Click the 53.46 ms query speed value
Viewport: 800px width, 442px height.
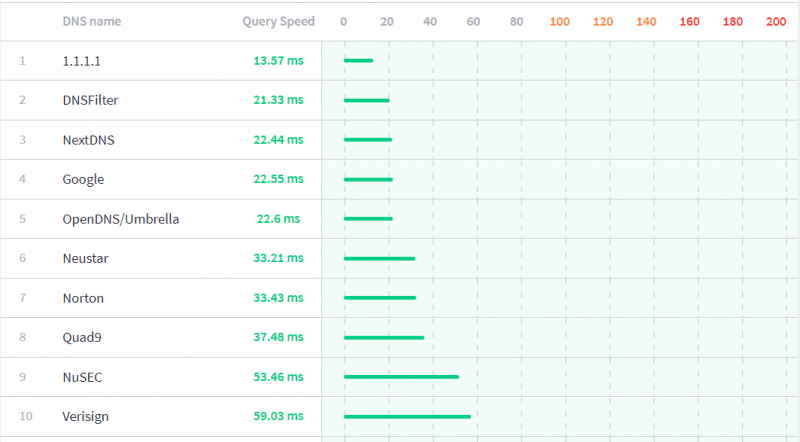click(x=279, y=377)
